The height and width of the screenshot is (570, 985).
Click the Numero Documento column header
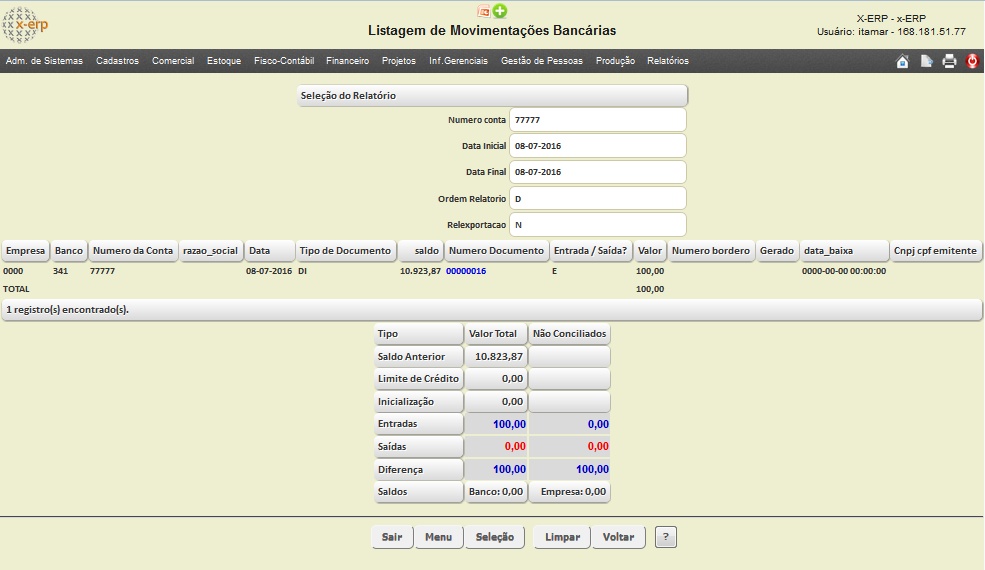coord(496,251)
